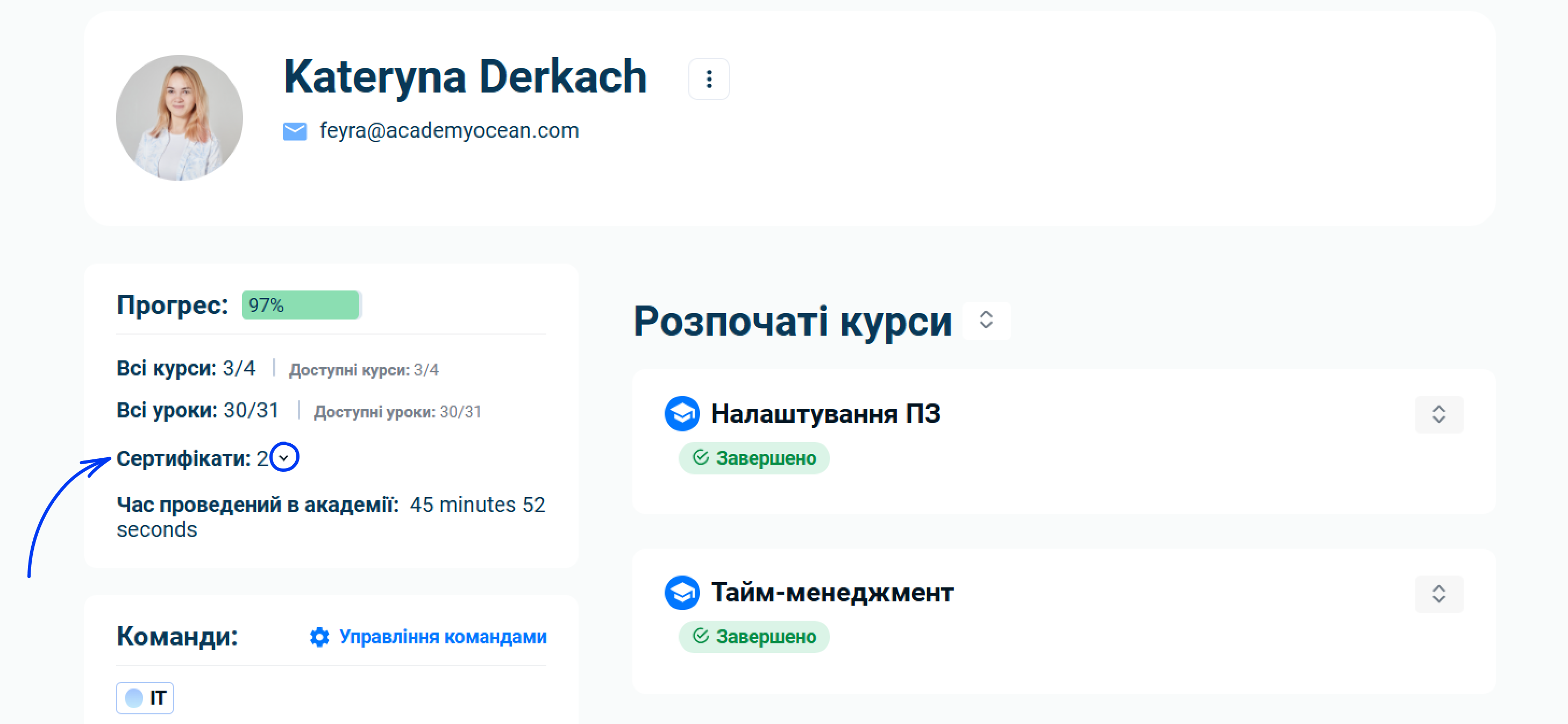Click 'Доступні курси: 3/4' text

pyautogui.click(x=364, y=370)
